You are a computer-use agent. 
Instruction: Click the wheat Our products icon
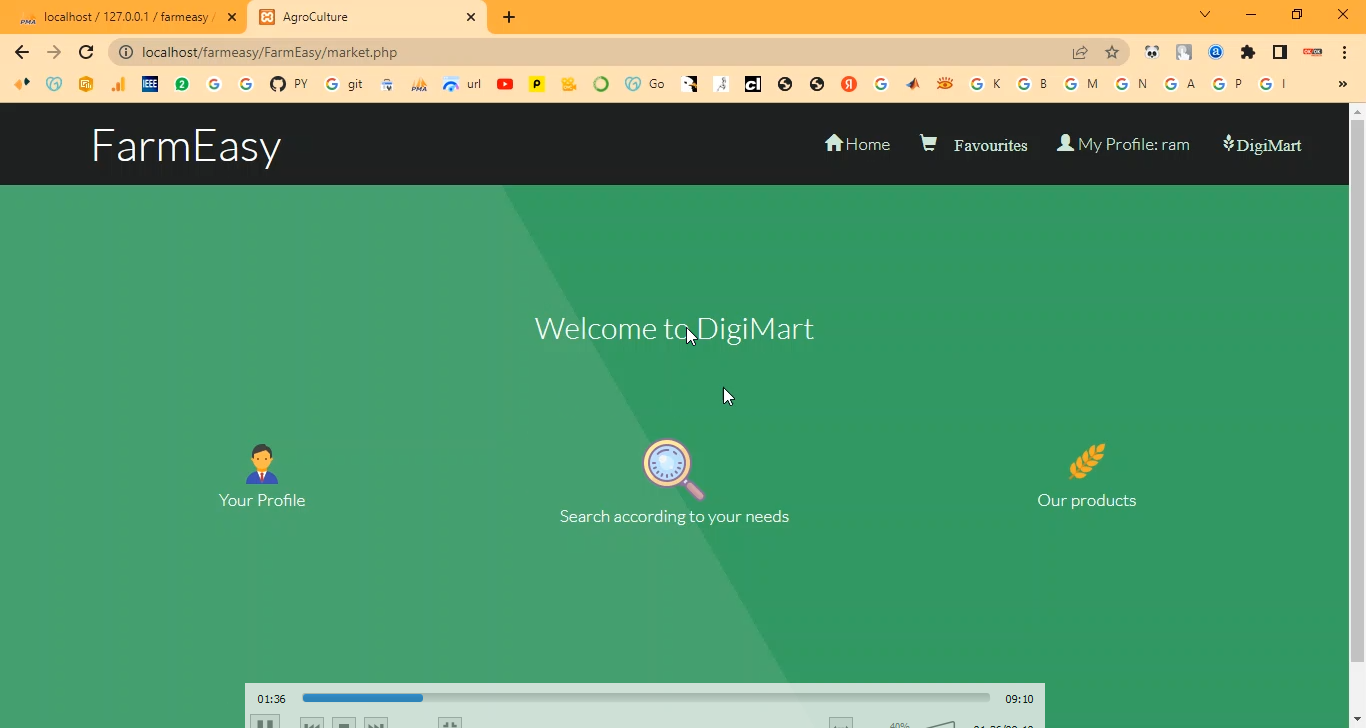pos(1086,462)
